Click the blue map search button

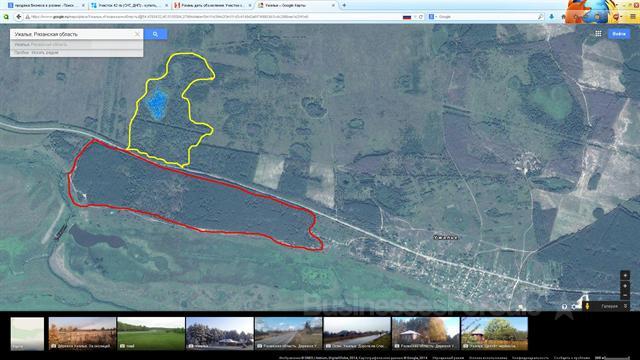pos(156,34)
